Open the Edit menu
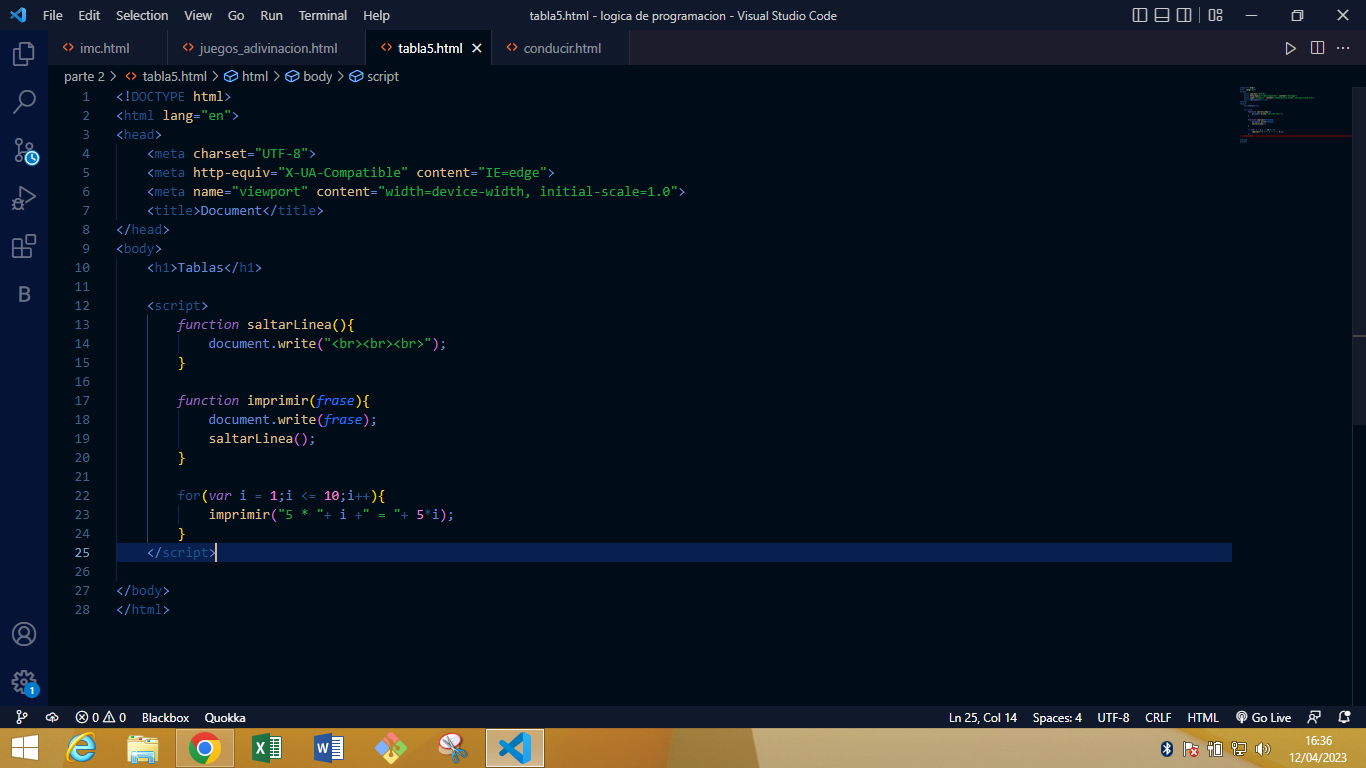Image resolution: width=1366 pixels, height=768 pixels. pyautogui.click(x=89, y=15)
